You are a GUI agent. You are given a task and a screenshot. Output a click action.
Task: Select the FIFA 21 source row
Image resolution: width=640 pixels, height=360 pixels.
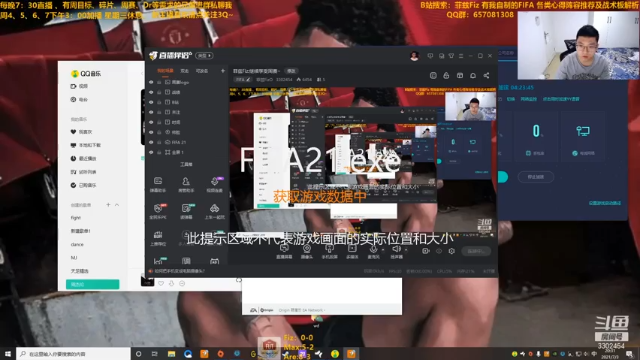(187, 142)
